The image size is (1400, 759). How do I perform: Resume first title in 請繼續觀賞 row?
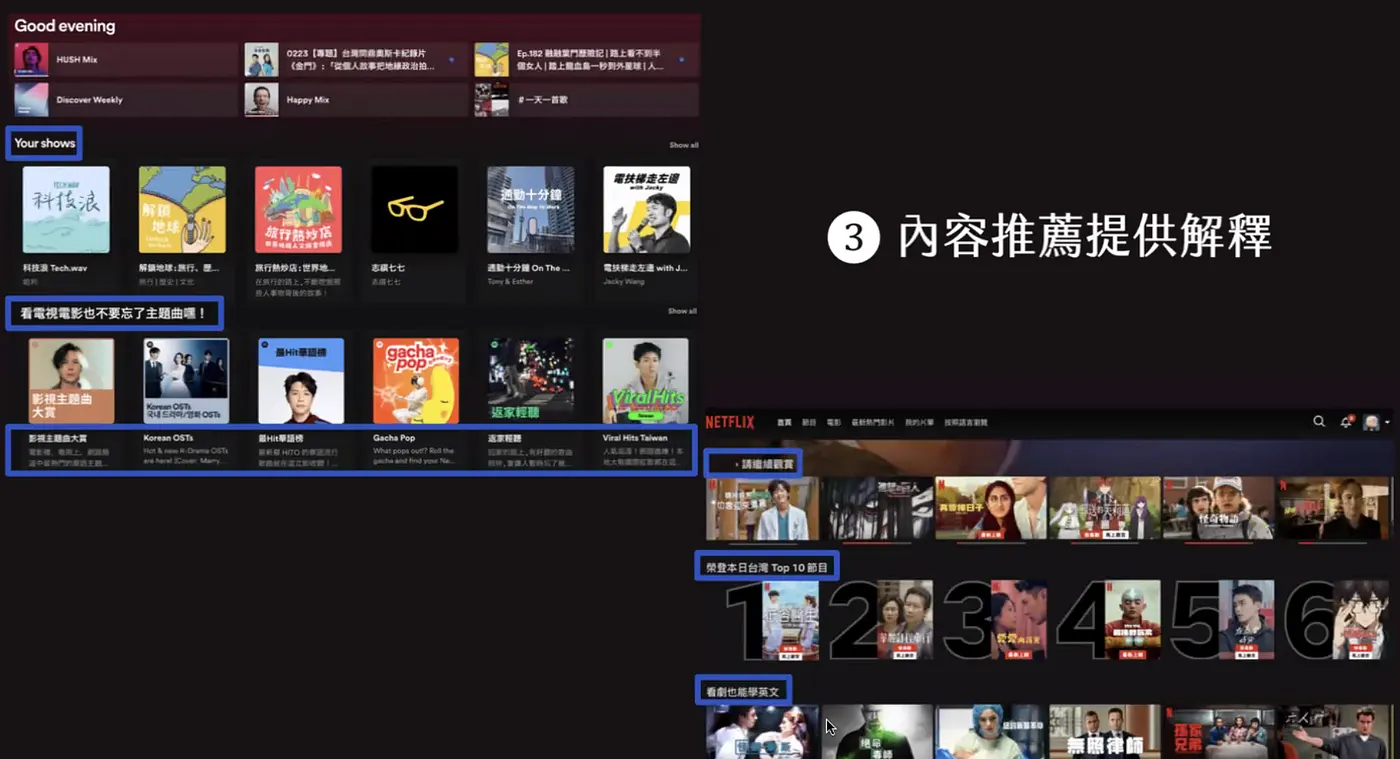762,509
